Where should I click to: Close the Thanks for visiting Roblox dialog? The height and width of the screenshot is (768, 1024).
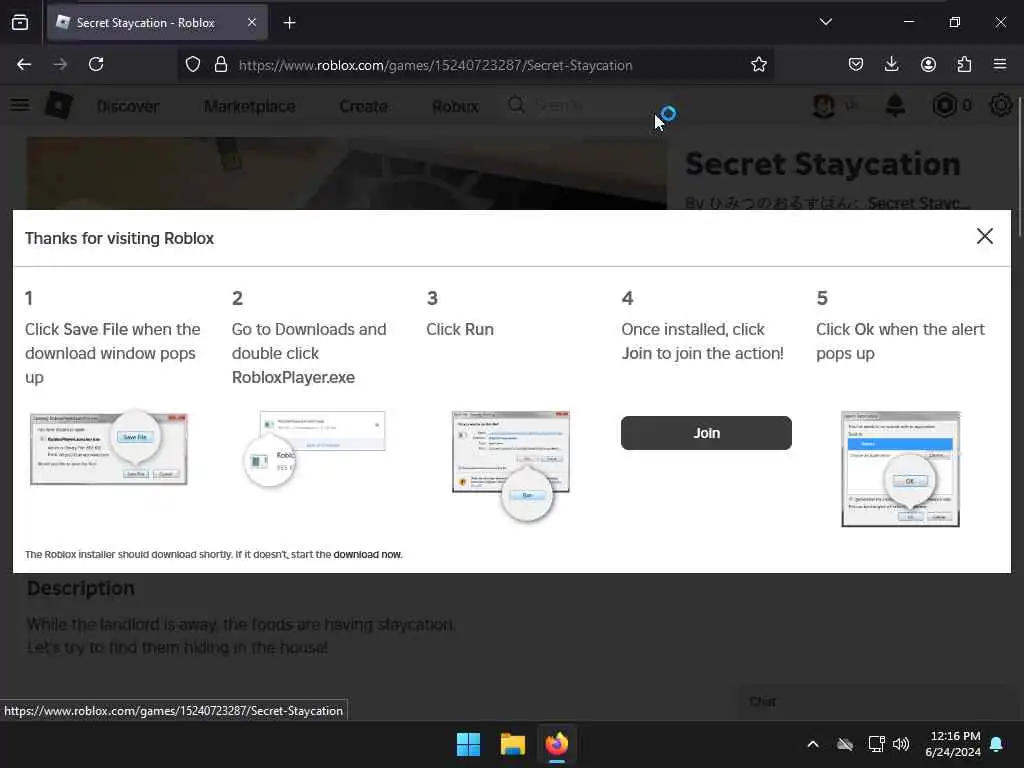tap(984, 236)
